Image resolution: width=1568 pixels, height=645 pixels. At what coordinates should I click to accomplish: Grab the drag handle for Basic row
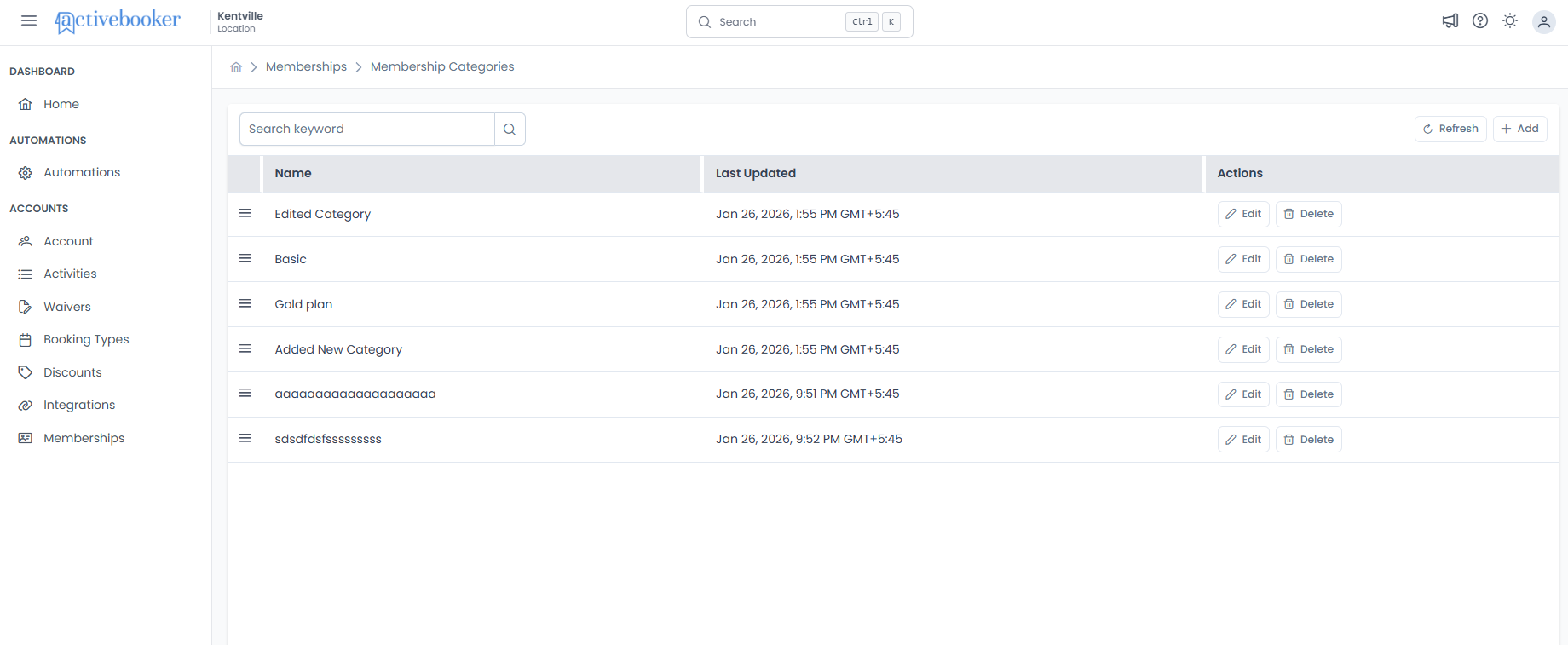click(x=245, y=258)
